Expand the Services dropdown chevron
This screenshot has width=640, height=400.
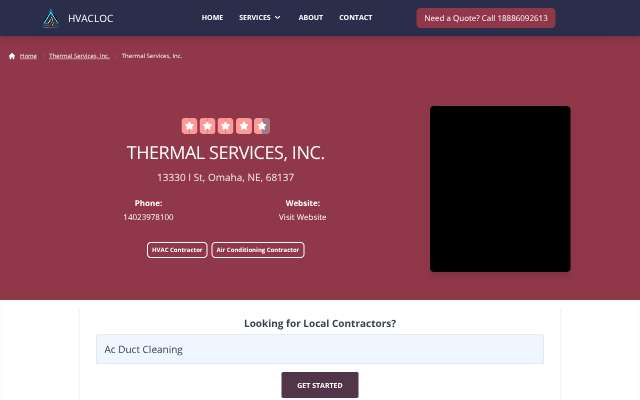tap(278, 18)
